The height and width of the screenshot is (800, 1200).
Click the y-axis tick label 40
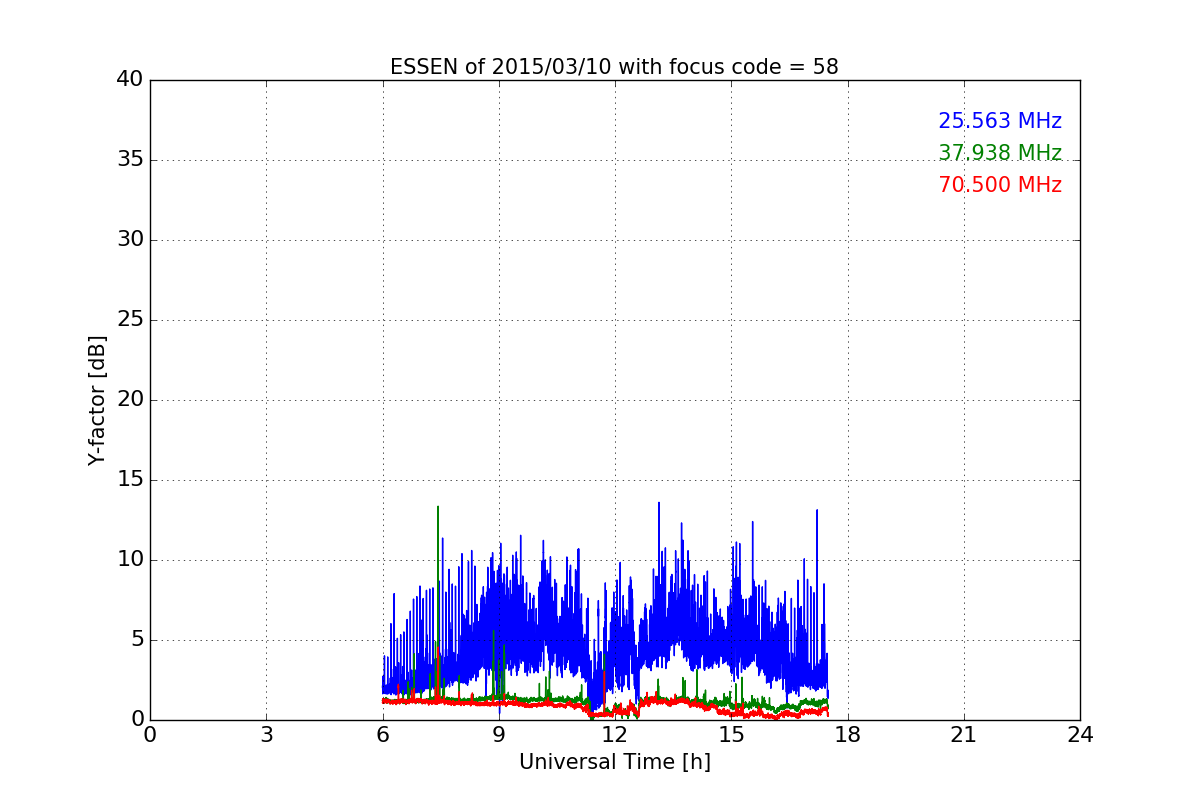129,80
